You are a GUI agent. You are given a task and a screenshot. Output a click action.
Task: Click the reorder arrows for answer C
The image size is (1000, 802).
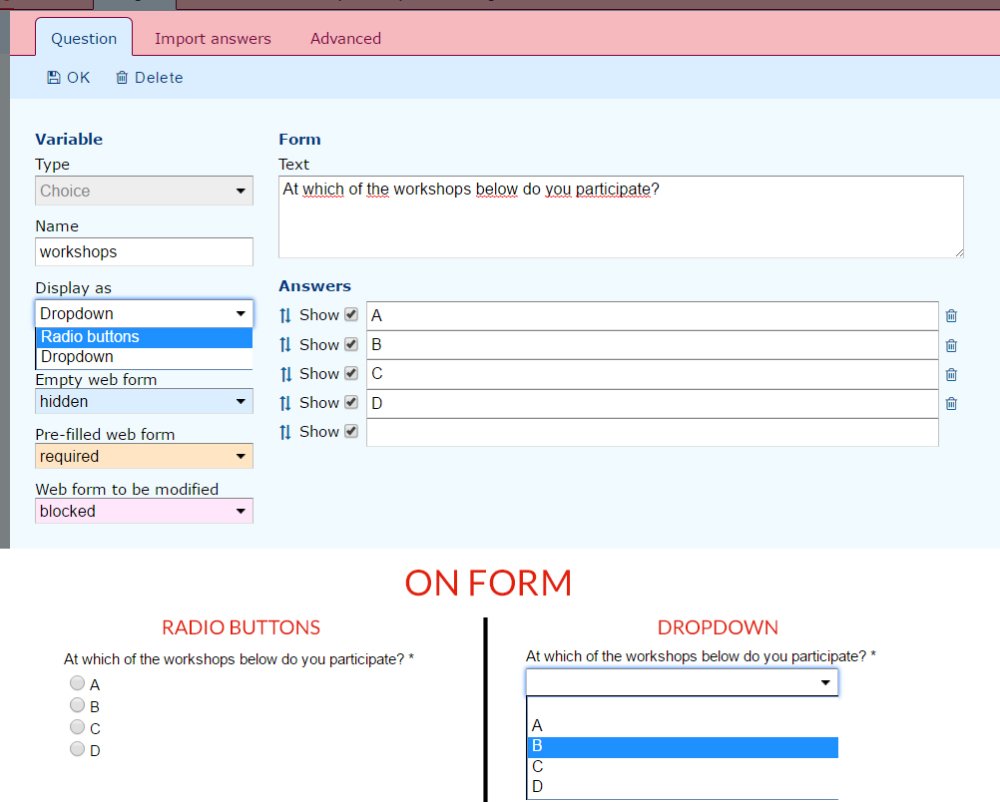285,374
